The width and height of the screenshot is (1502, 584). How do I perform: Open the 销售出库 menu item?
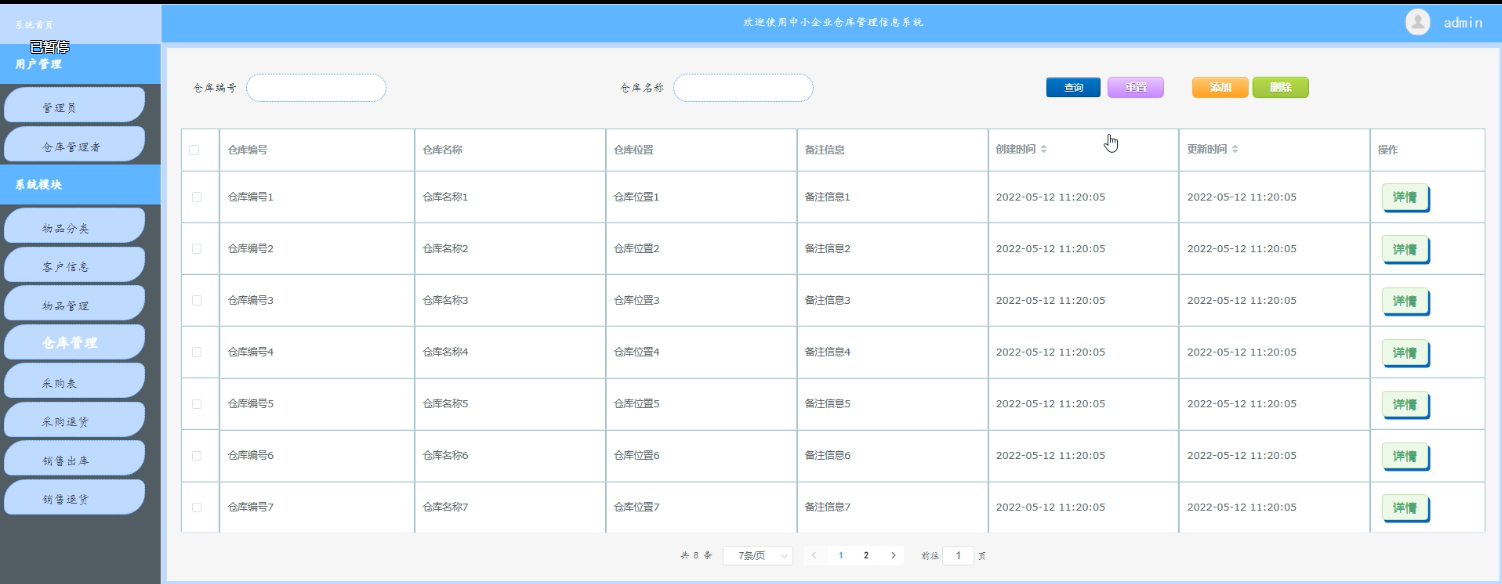coord(74,460)
